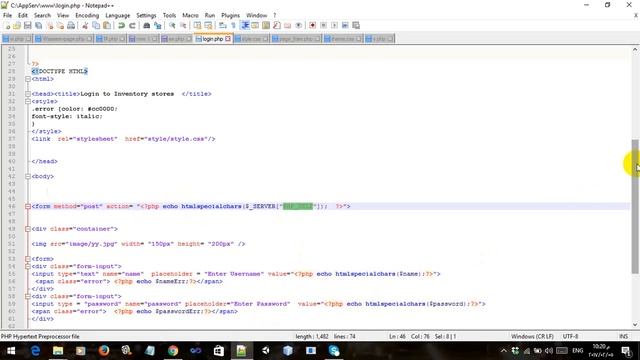
Task: Collapse first form-input div fold
Action: pos(28,266)
